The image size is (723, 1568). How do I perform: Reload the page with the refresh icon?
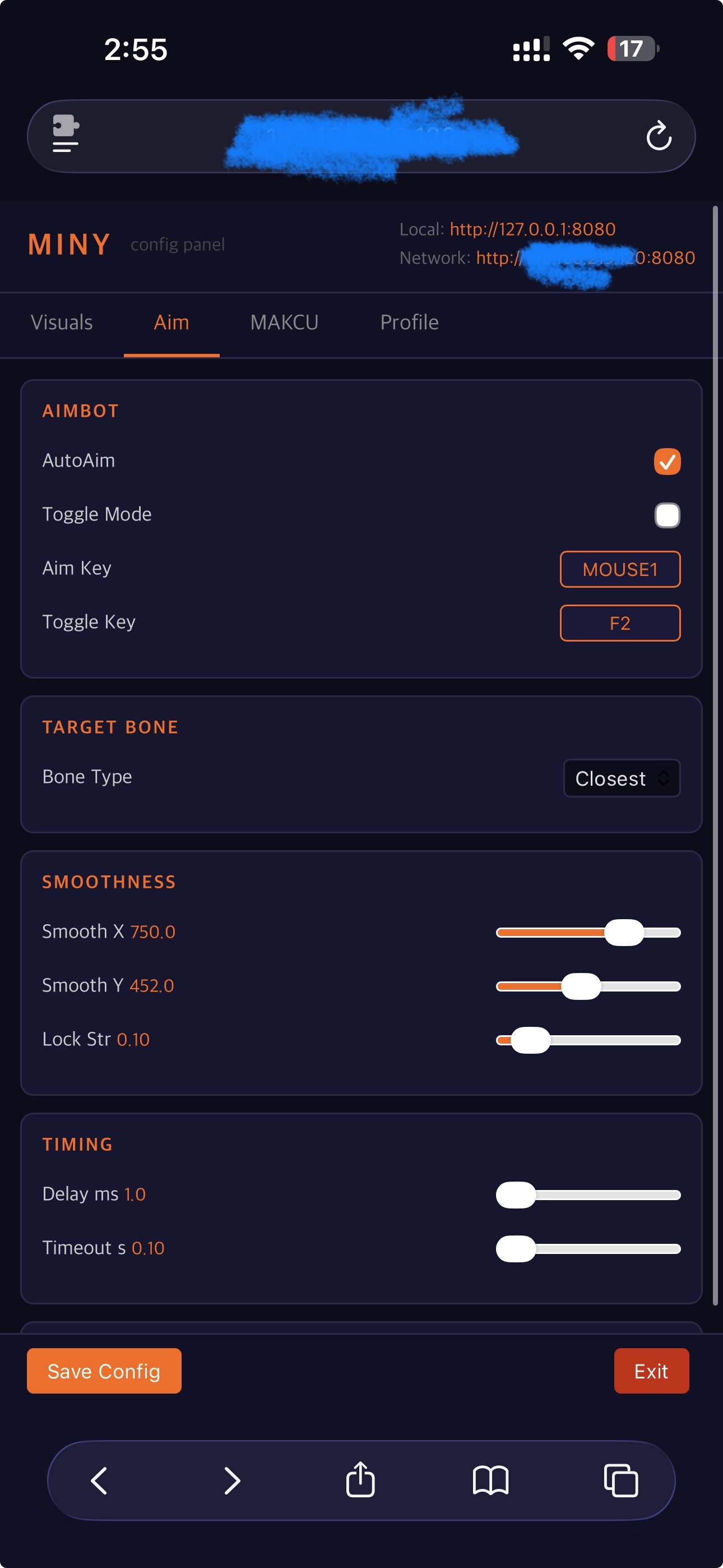coord(659,136)
